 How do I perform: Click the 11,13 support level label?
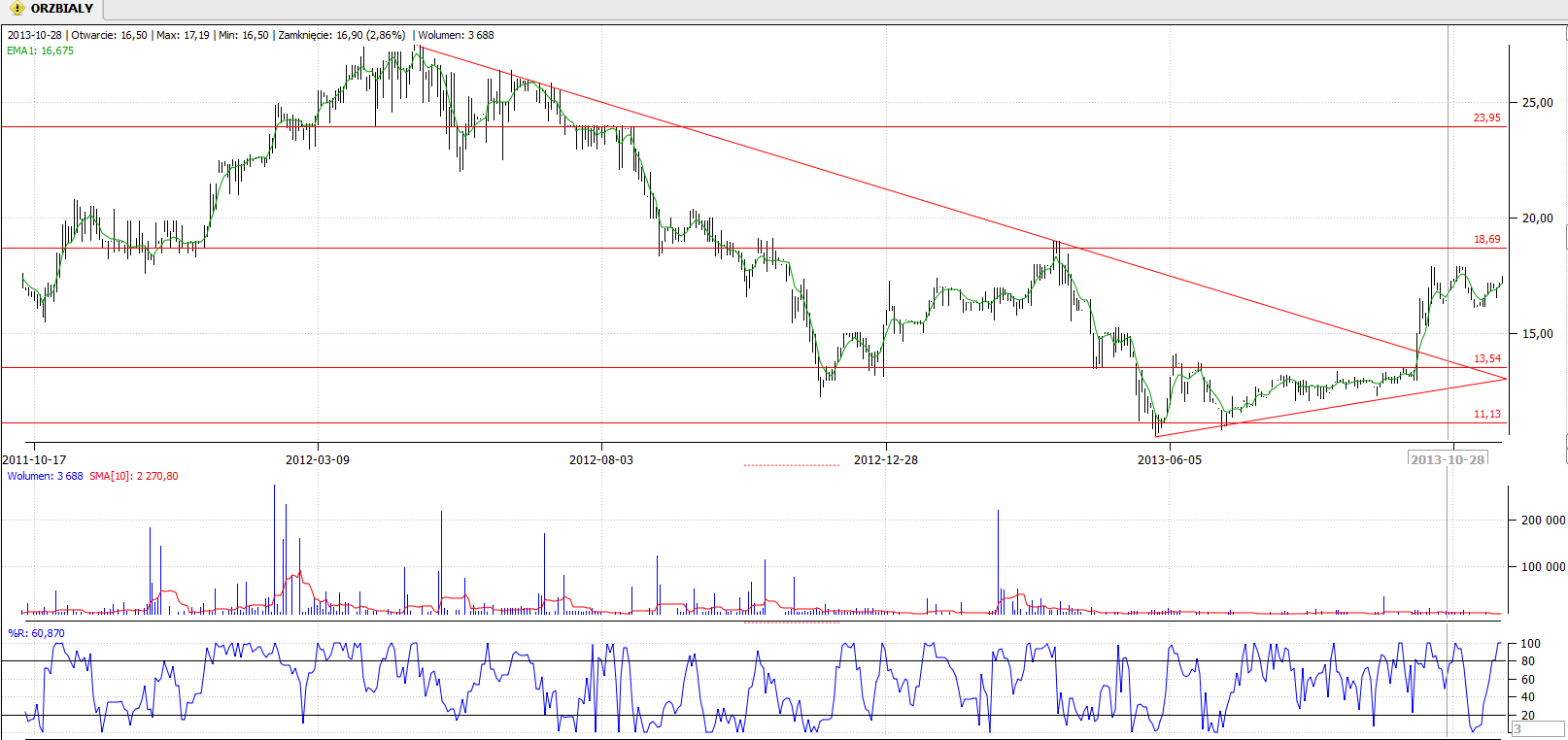click(x=1486, y=414)
